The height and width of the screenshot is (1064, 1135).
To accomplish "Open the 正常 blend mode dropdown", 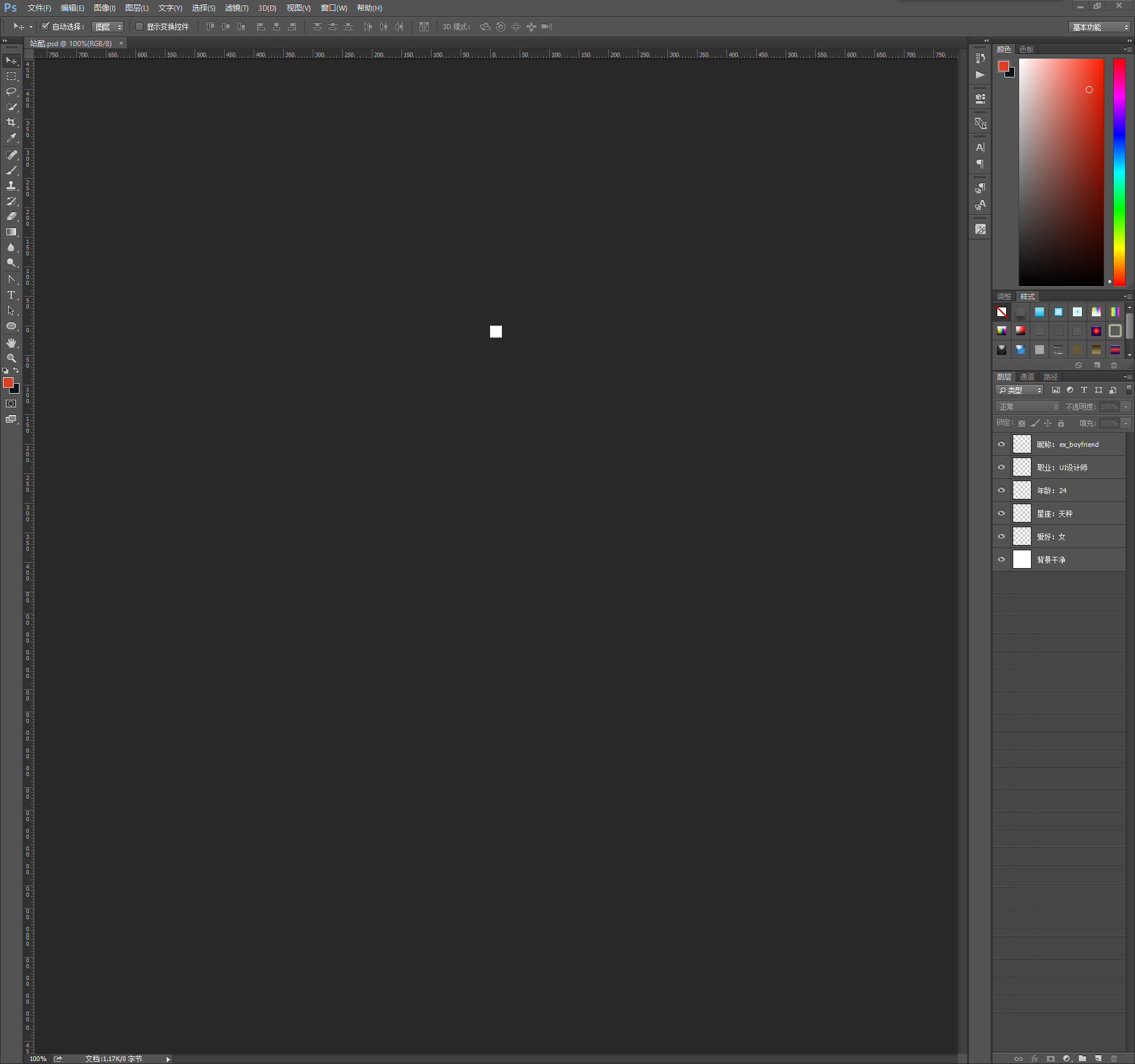I will (x=1028, y=407).
